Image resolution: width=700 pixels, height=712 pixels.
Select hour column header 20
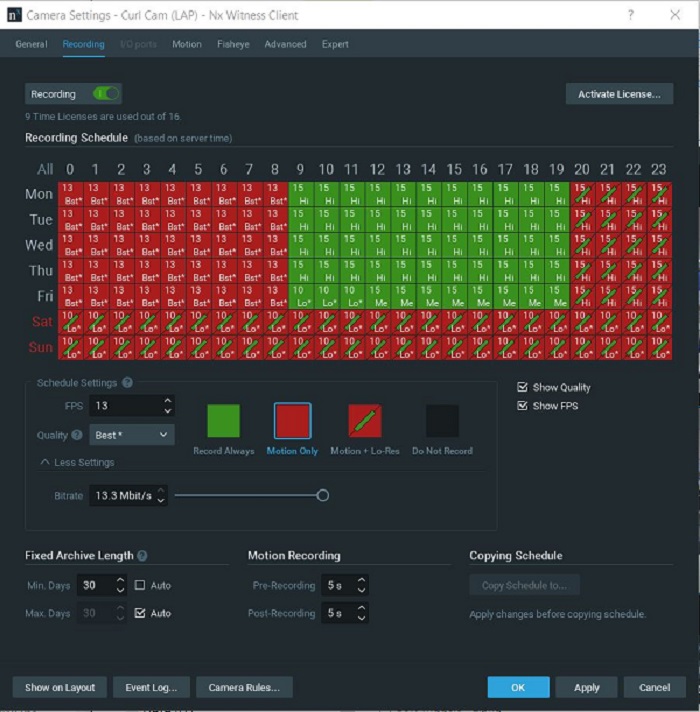pyautogui.click(x=582, y=169)
